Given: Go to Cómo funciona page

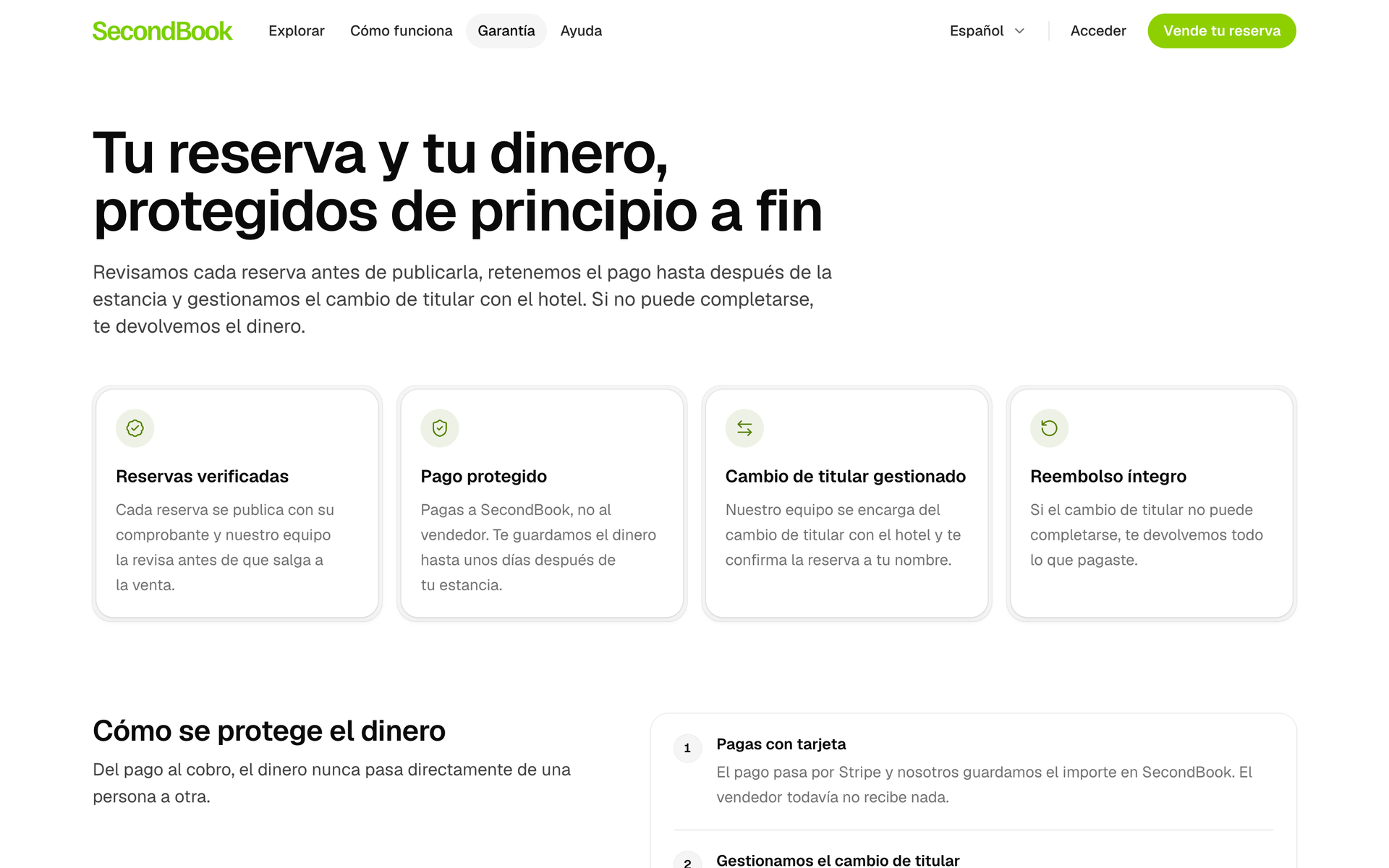Looking at the screenshot, I should coord(402,31).
